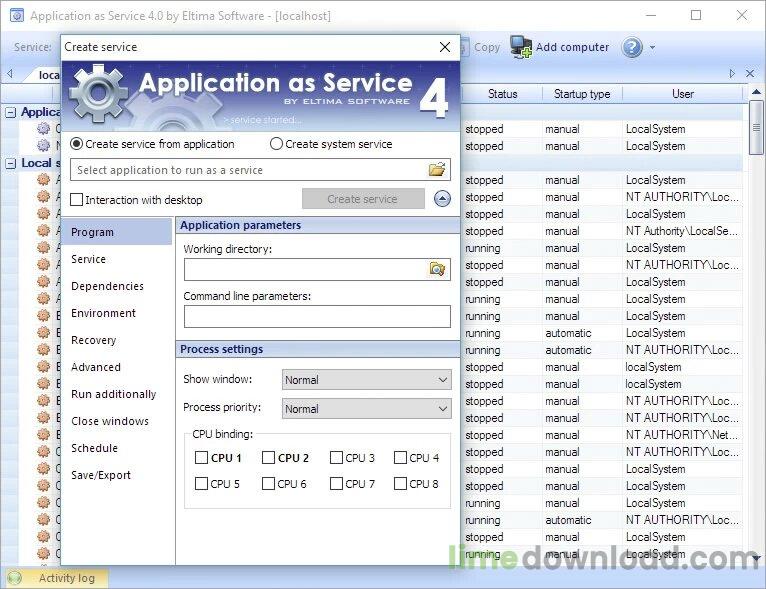Open the Show window dropdown
Image resolution: width=766 pixels, height=589 pixels.
(366, 379)
